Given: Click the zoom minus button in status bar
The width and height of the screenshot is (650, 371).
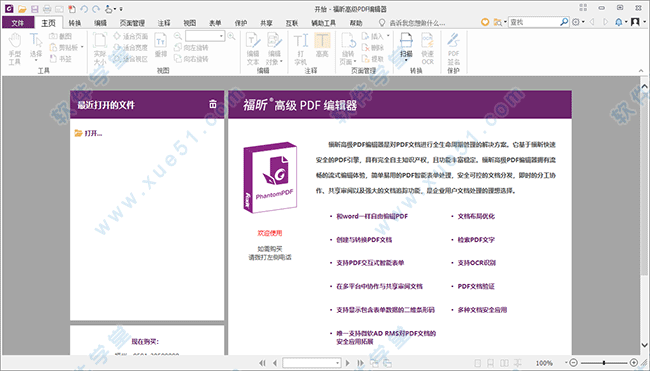Looking at the screenshot, I should 573,363.
